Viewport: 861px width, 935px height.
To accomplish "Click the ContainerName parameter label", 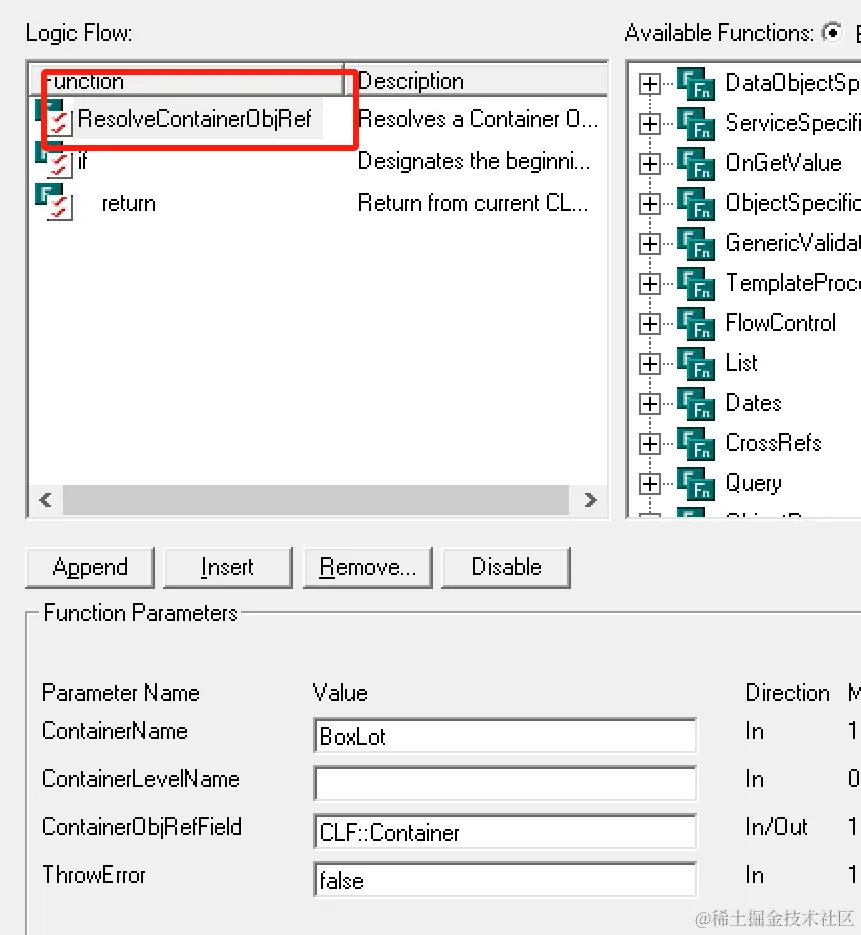I will point(114,731).
